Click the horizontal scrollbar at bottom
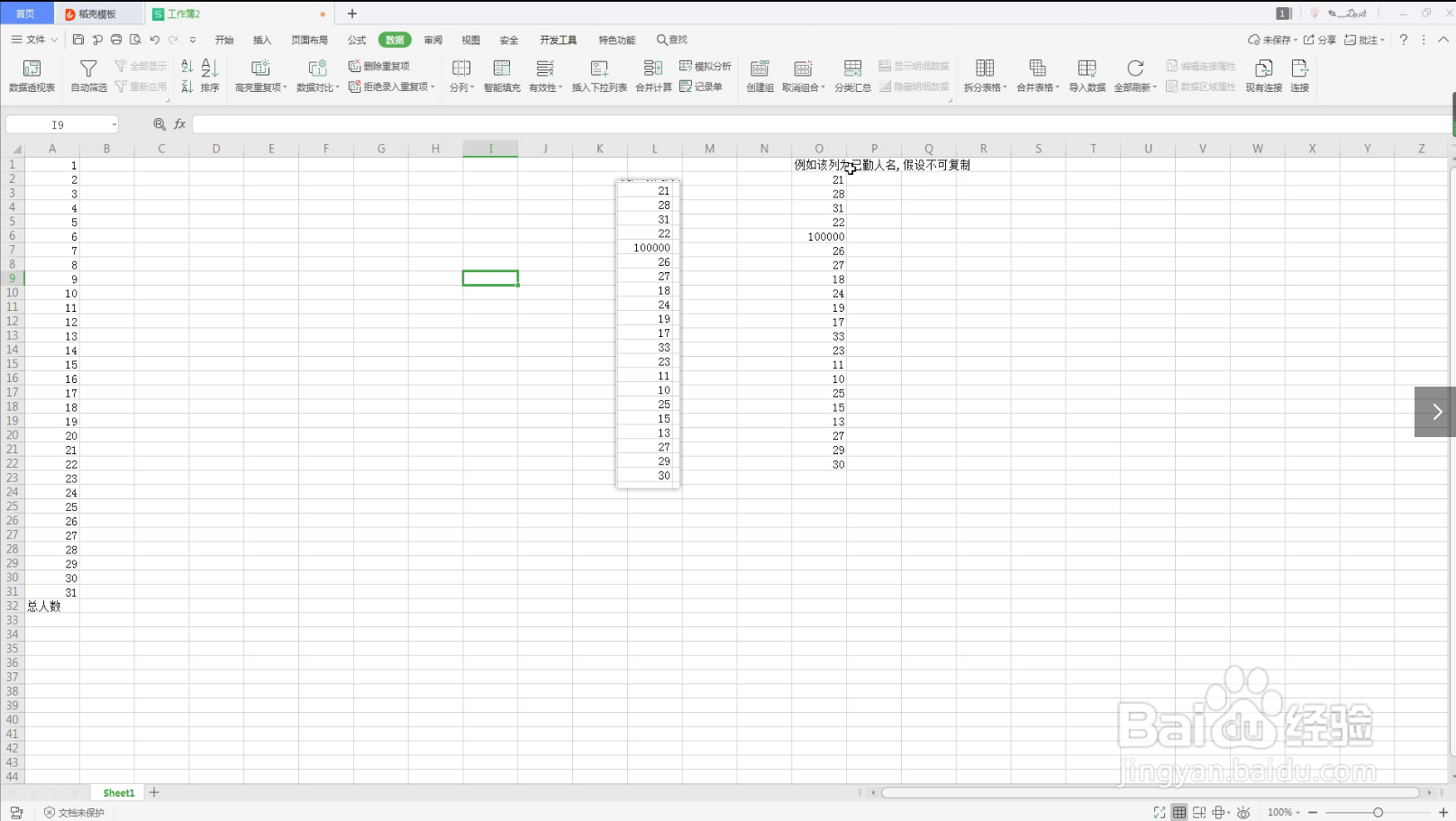The image size is (1456, 821). click(1151, 793)
